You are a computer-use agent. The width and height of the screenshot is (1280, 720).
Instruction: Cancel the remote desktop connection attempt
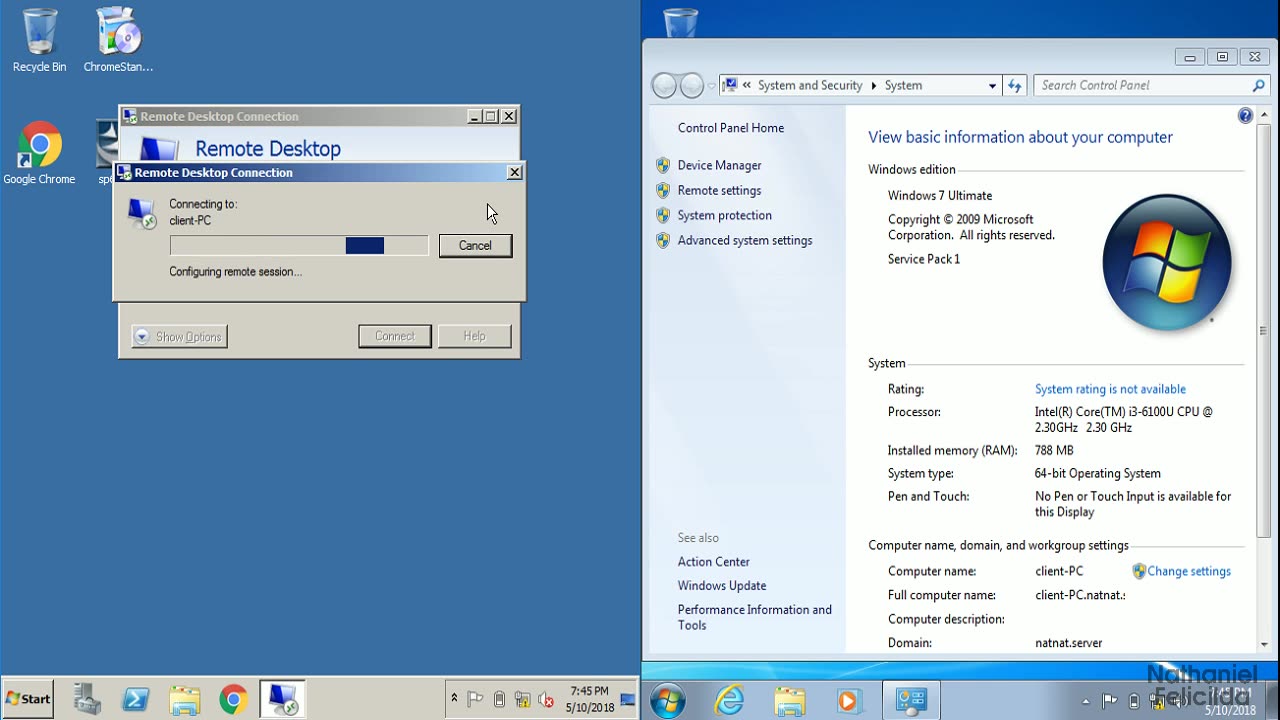click(x=475, y=246)
